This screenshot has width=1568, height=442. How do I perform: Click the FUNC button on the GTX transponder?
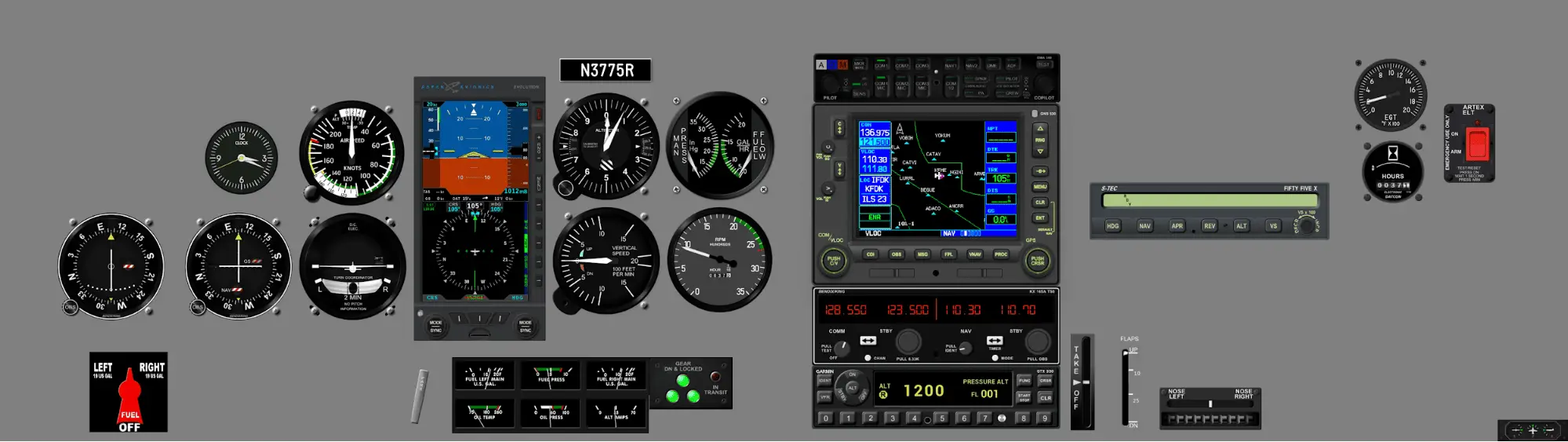click(x=1024, y=381)
